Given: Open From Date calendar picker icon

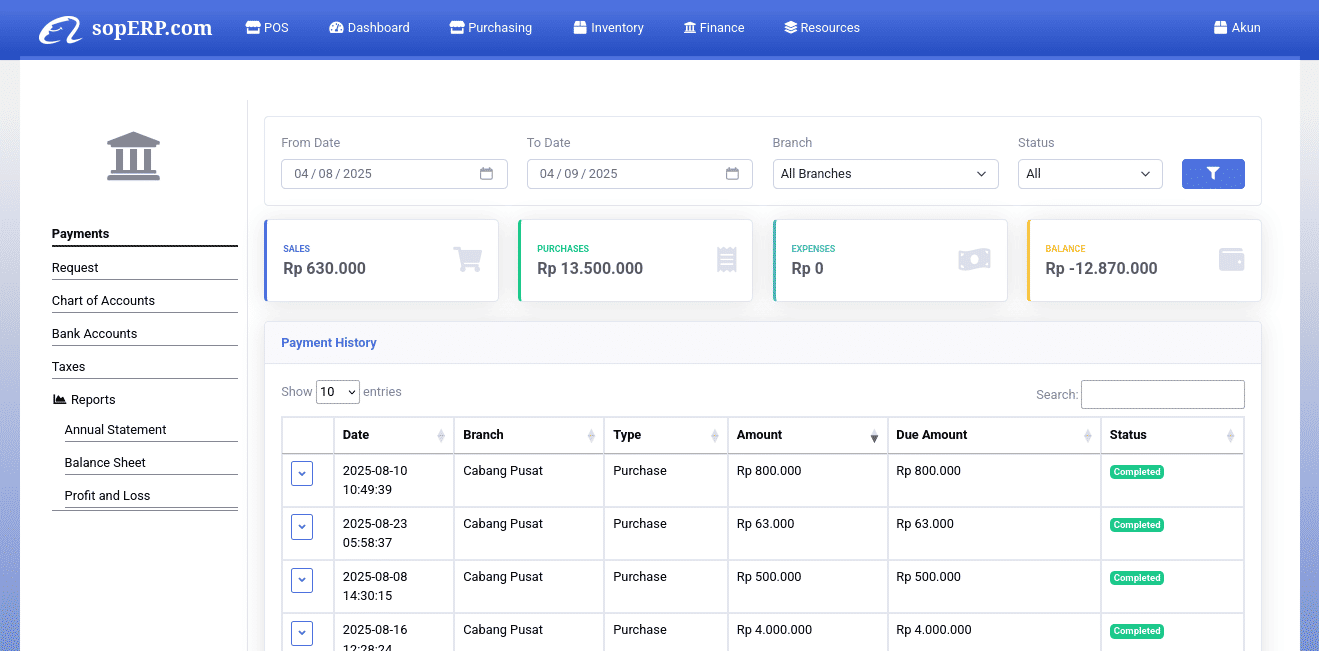Looking at the screenshot, I should click(486, 174).
